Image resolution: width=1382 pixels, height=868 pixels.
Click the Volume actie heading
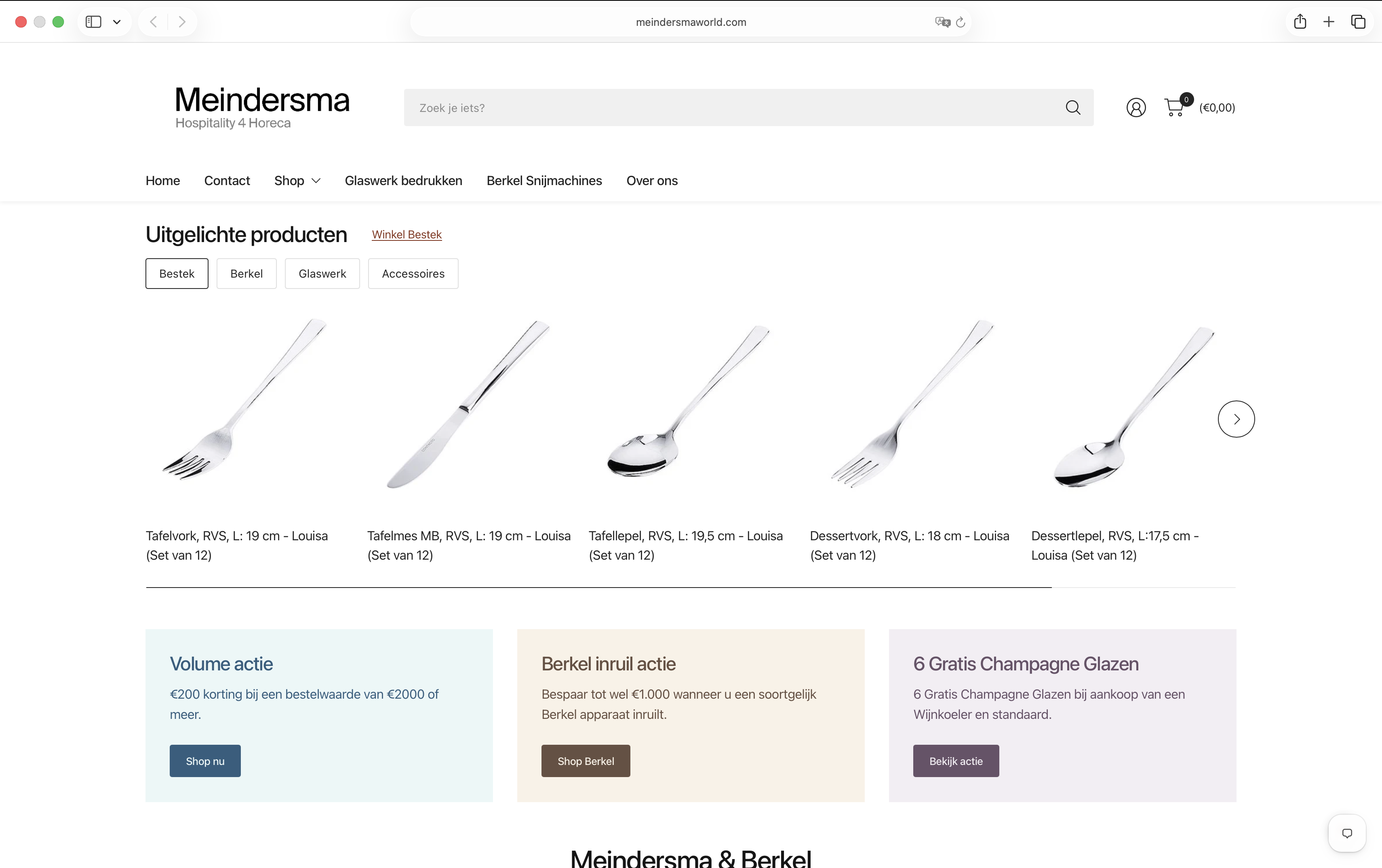point(221,664)
